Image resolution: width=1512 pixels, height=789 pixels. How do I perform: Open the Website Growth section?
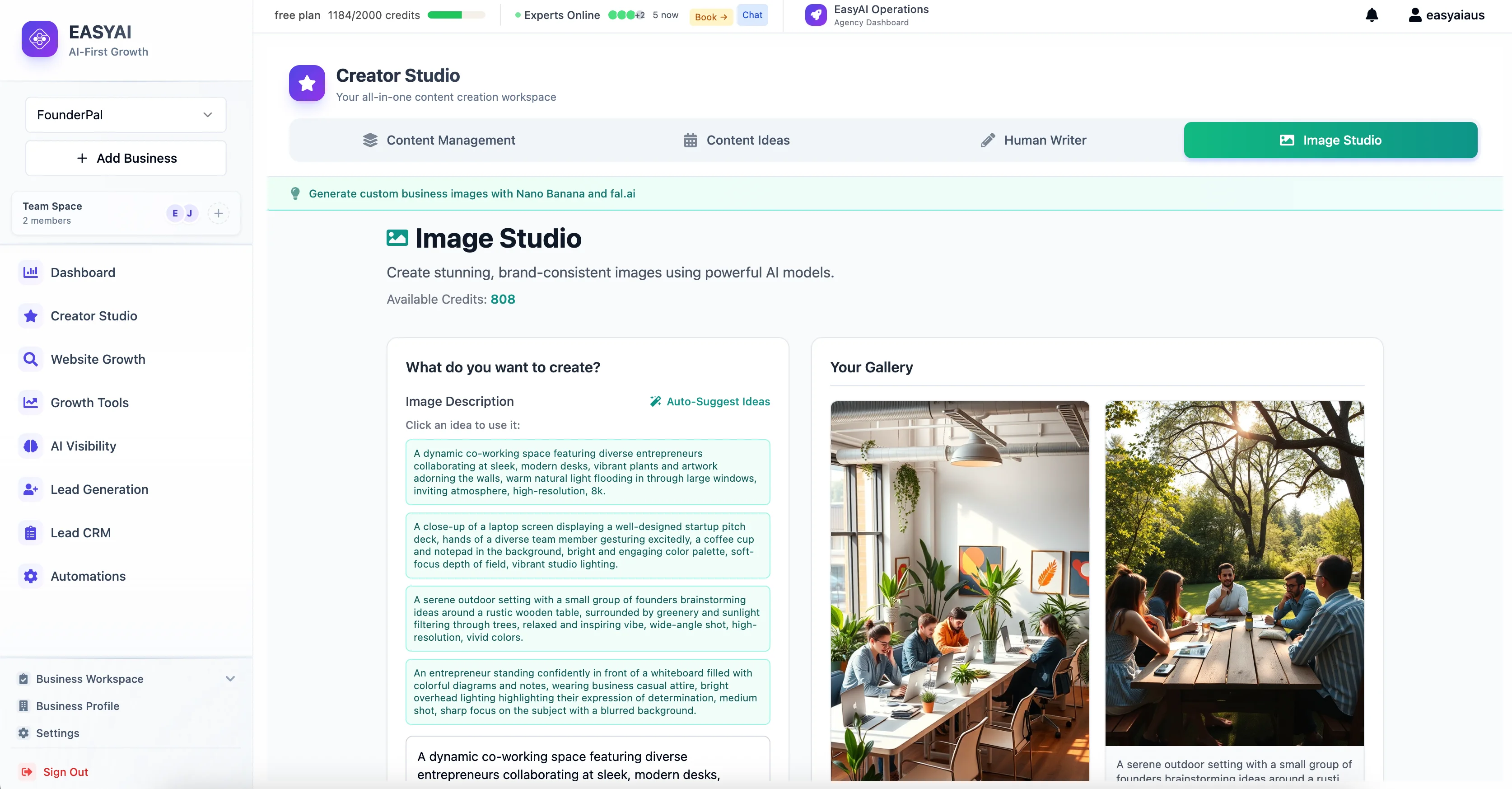pos(98,359)
